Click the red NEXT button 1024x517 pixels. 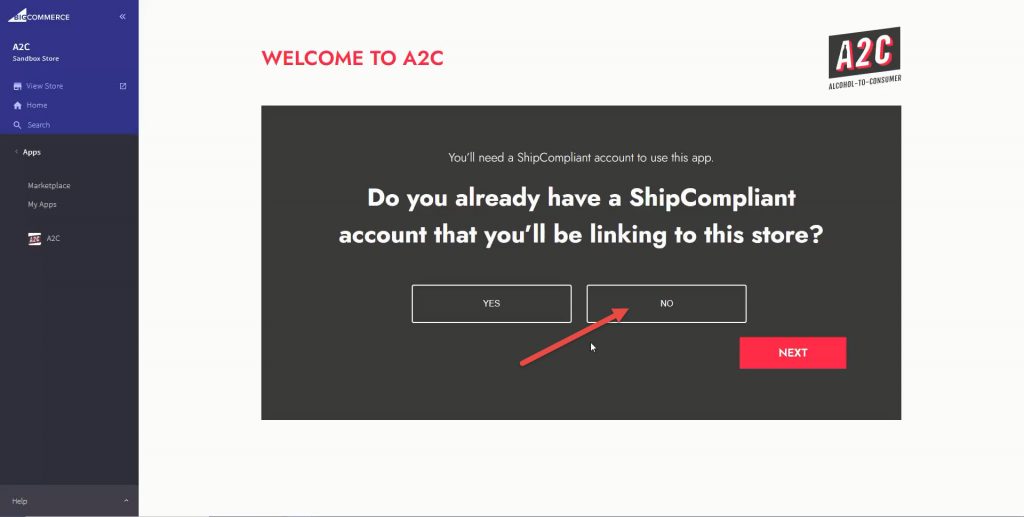point(793,352)
